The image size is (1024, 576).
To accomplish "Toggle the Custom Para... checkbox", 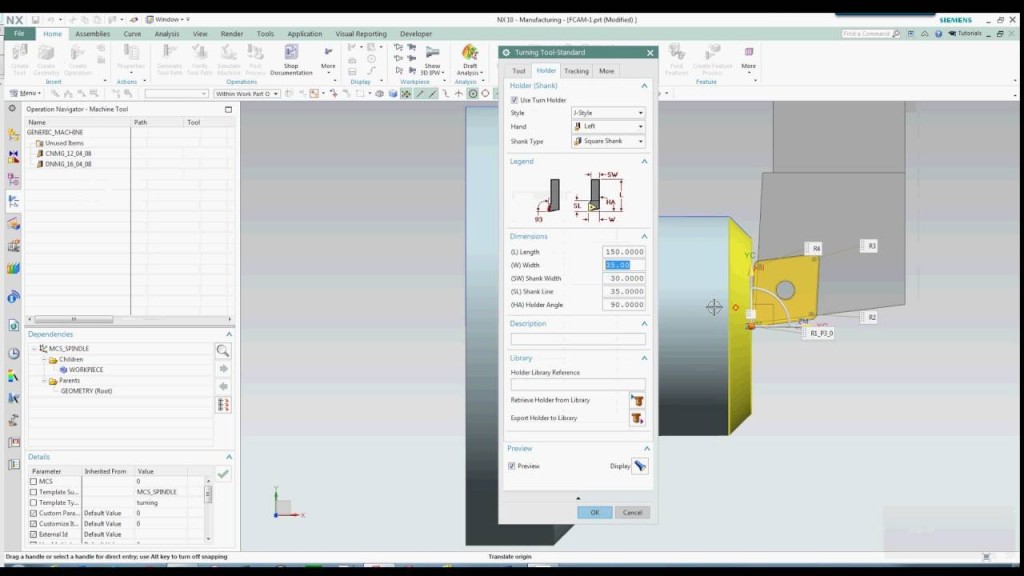I will (x=33, y=513).
